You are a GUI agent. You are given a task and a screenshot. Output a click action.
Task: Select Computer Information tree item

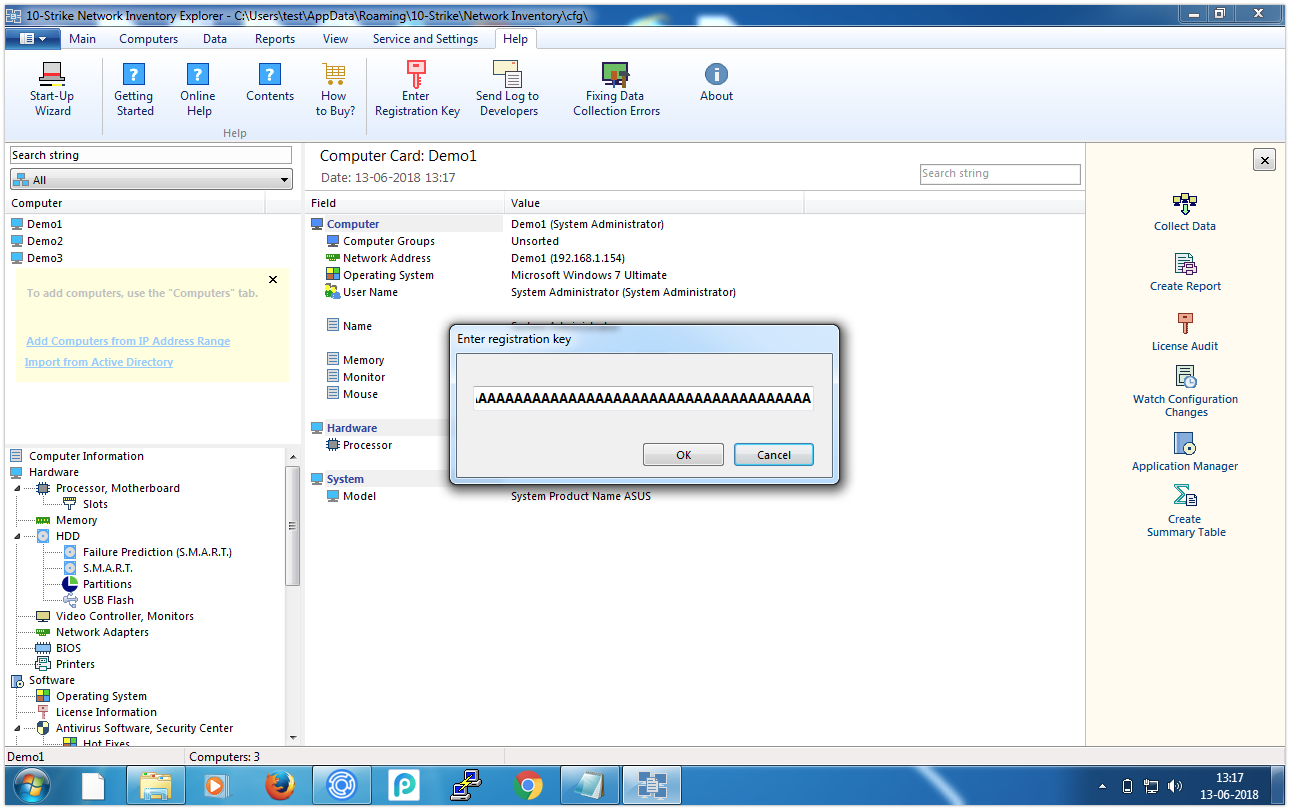(x=86, y=456)
